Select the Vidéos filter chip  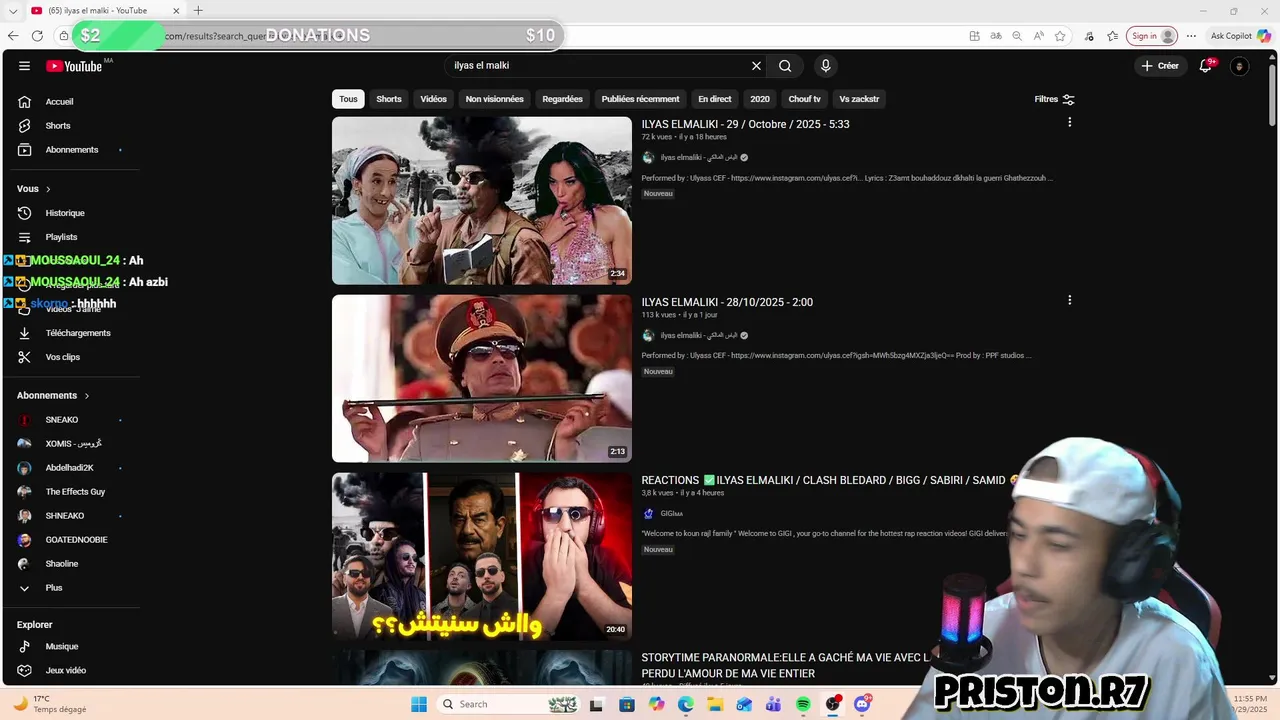(x=433, y=99)
